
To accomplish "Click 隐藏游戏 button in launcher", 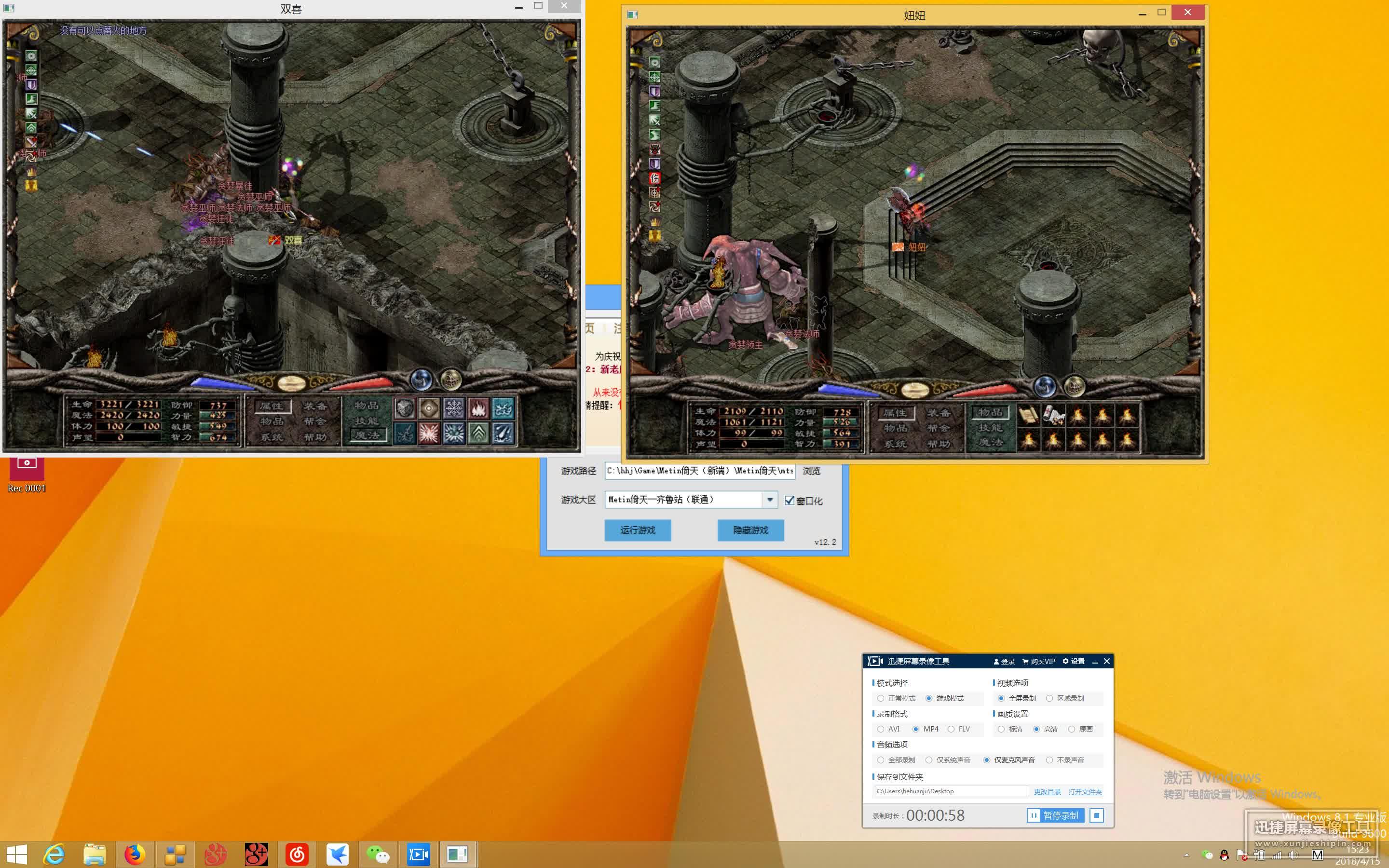I will tap(751, 530).
